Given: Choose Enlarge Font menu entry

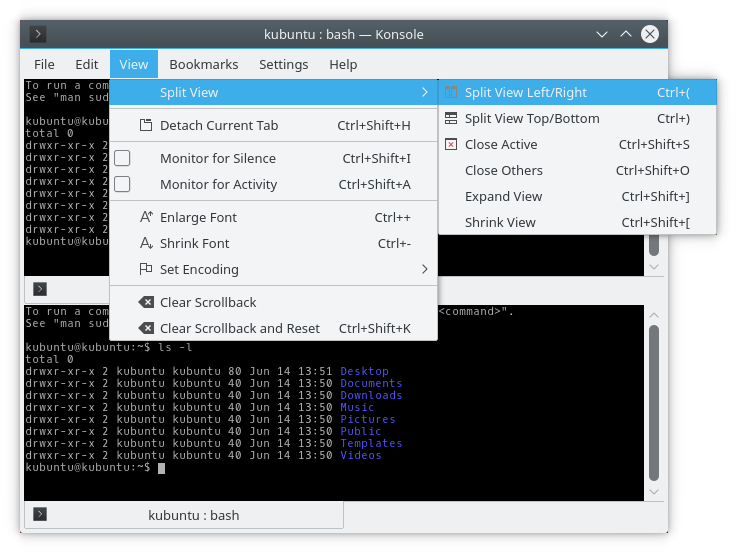Looking at the screenshot, I should coord(274,217).
